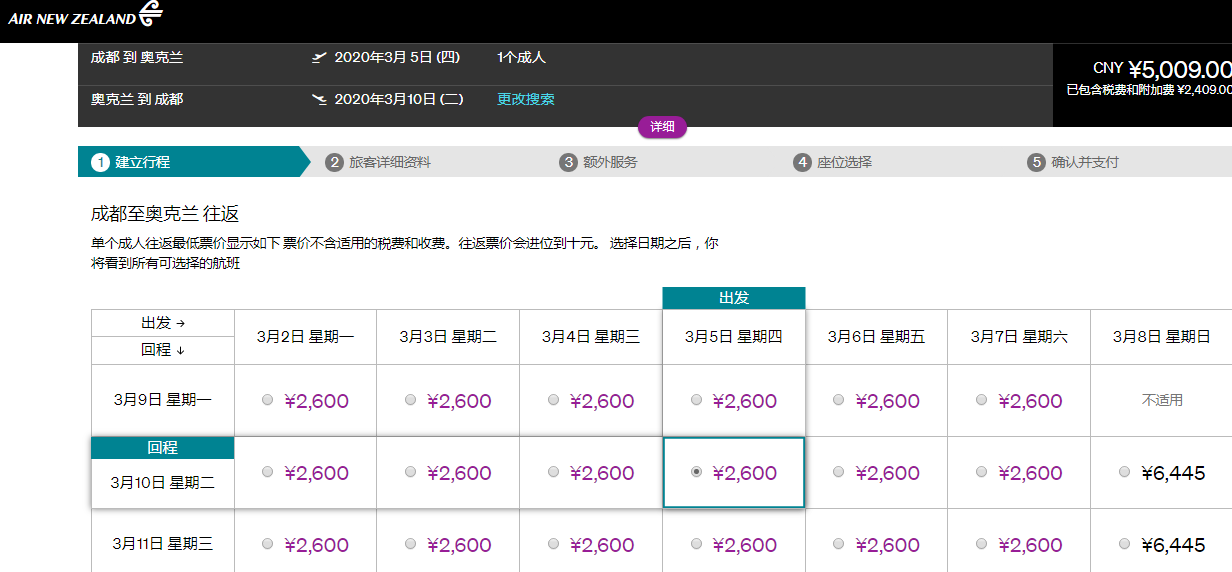Image resolution: width=1232 pixels, height=572 pixels.
Task: Click the Air New Zealand logo
Action: click(84, 17)
